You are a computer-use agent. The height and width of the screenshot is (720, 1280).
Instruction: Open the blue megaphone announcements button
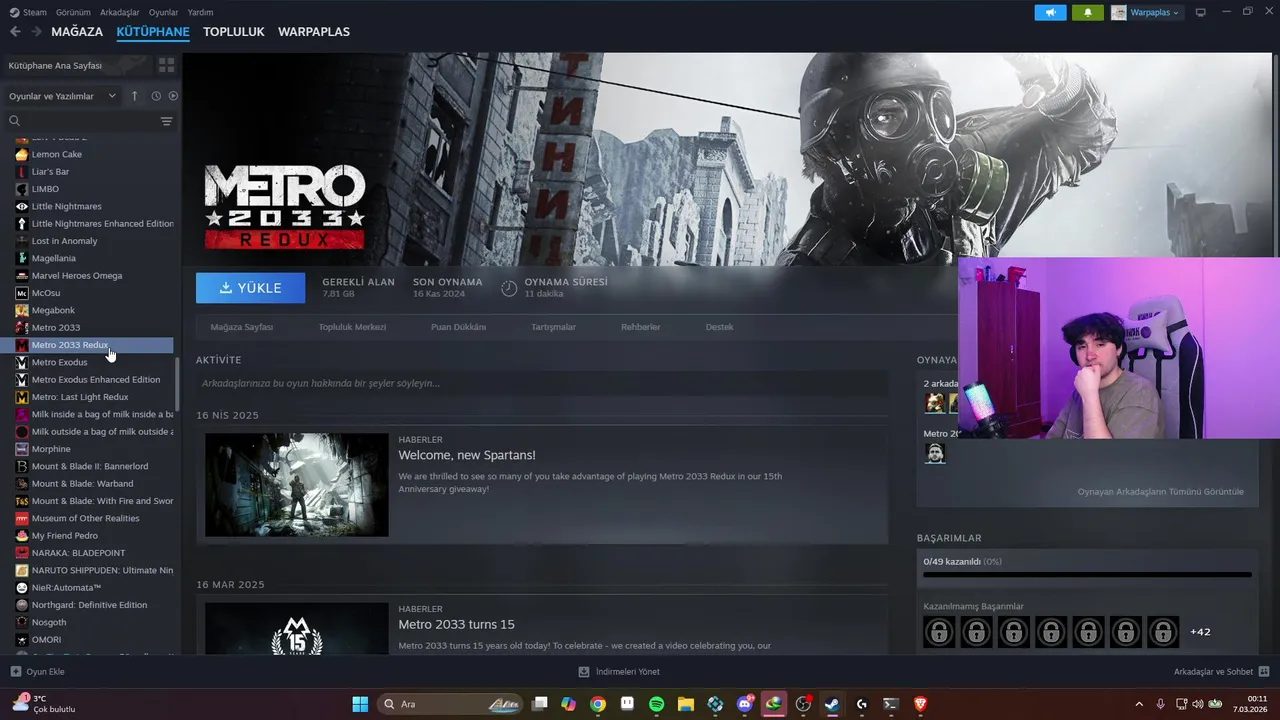(x=1050, y=12)
